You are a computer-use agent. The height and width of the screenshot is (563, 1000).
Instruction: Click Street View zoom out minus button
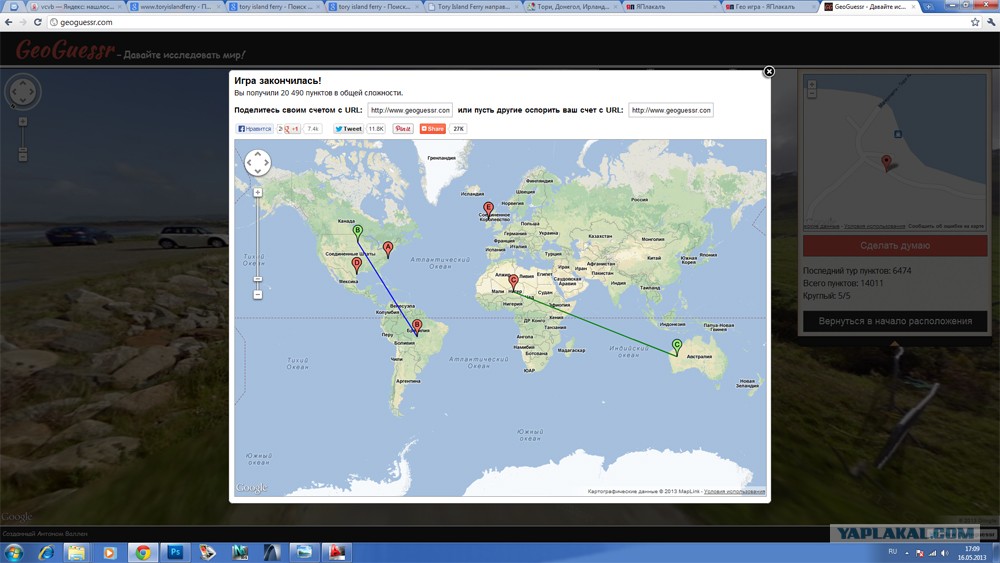[x=23, y=157]
